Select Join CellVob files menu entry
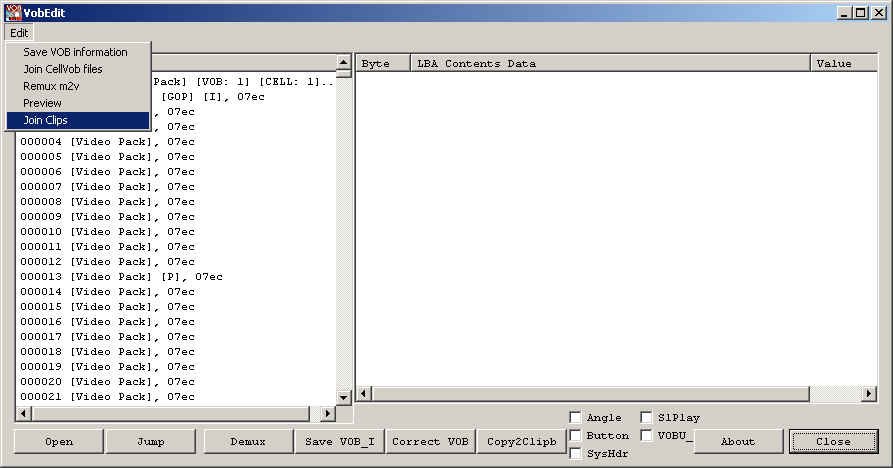 pyautogui.click(x=77, y=69)
